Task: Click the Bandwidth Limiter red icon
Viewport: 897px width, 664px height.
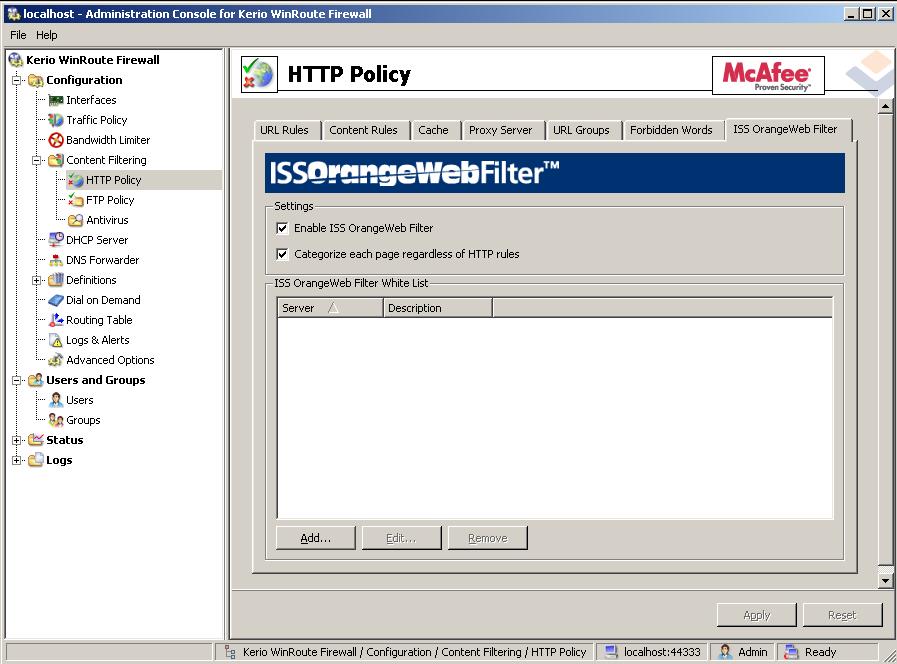Action: (55, 140)
